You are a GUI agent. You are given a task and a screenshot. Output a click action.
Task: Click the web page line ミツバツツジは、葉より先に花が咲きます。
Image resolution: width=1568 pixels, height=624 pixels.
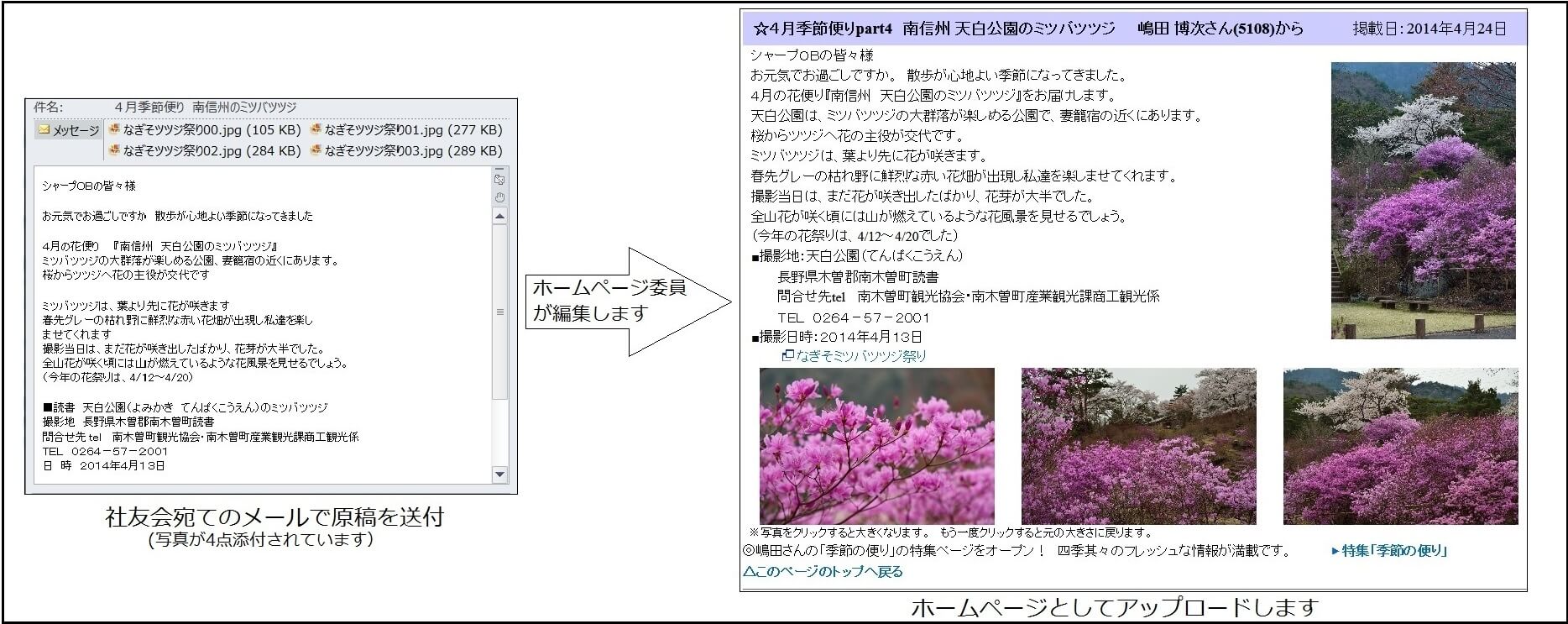tap(870, 156)
